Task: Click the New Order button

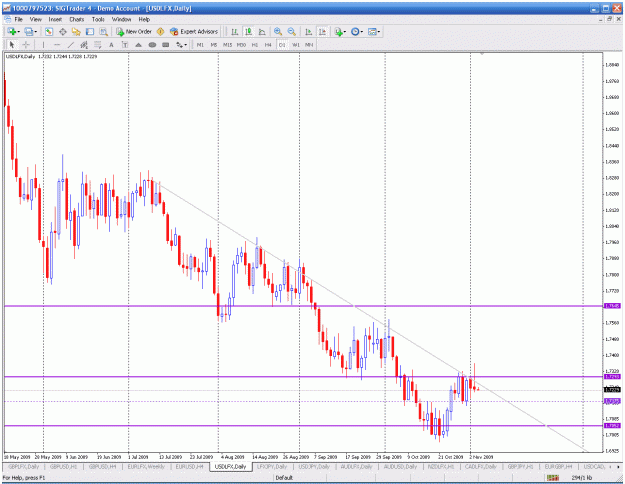Action: (x=134, y=31)
